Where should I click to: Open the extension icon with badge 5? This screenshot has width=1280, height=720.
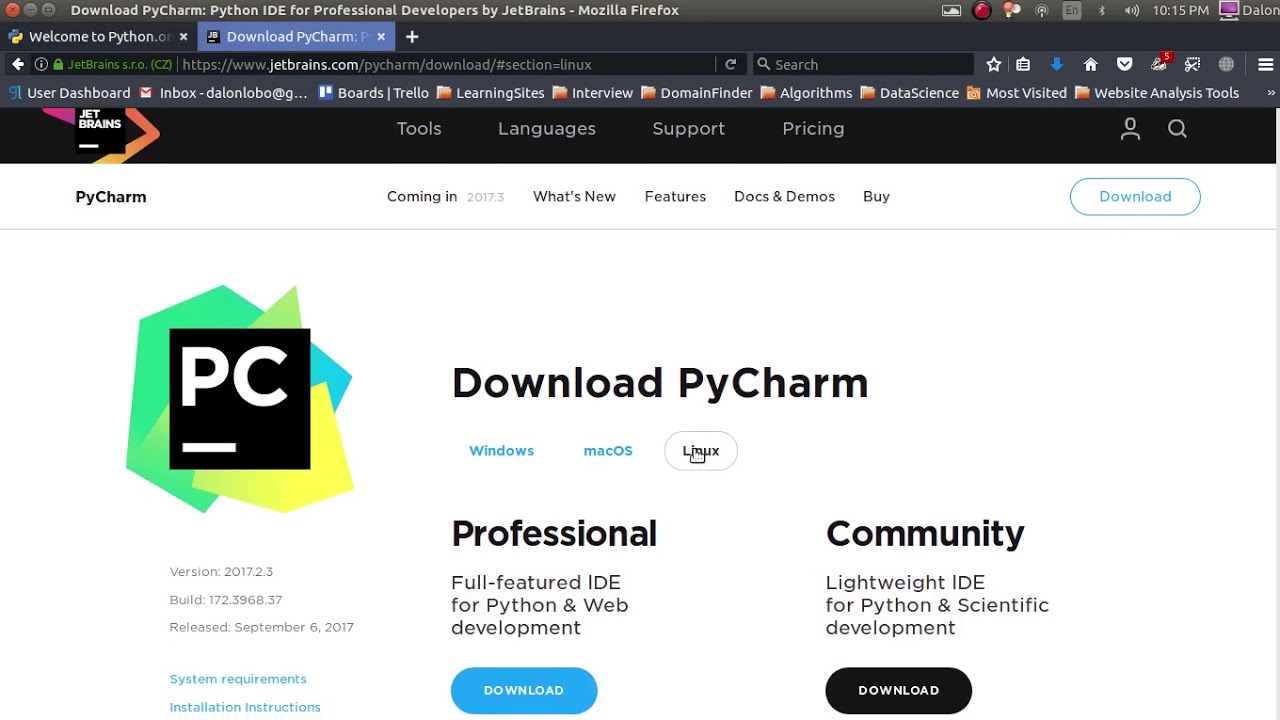click(1159, 63)
